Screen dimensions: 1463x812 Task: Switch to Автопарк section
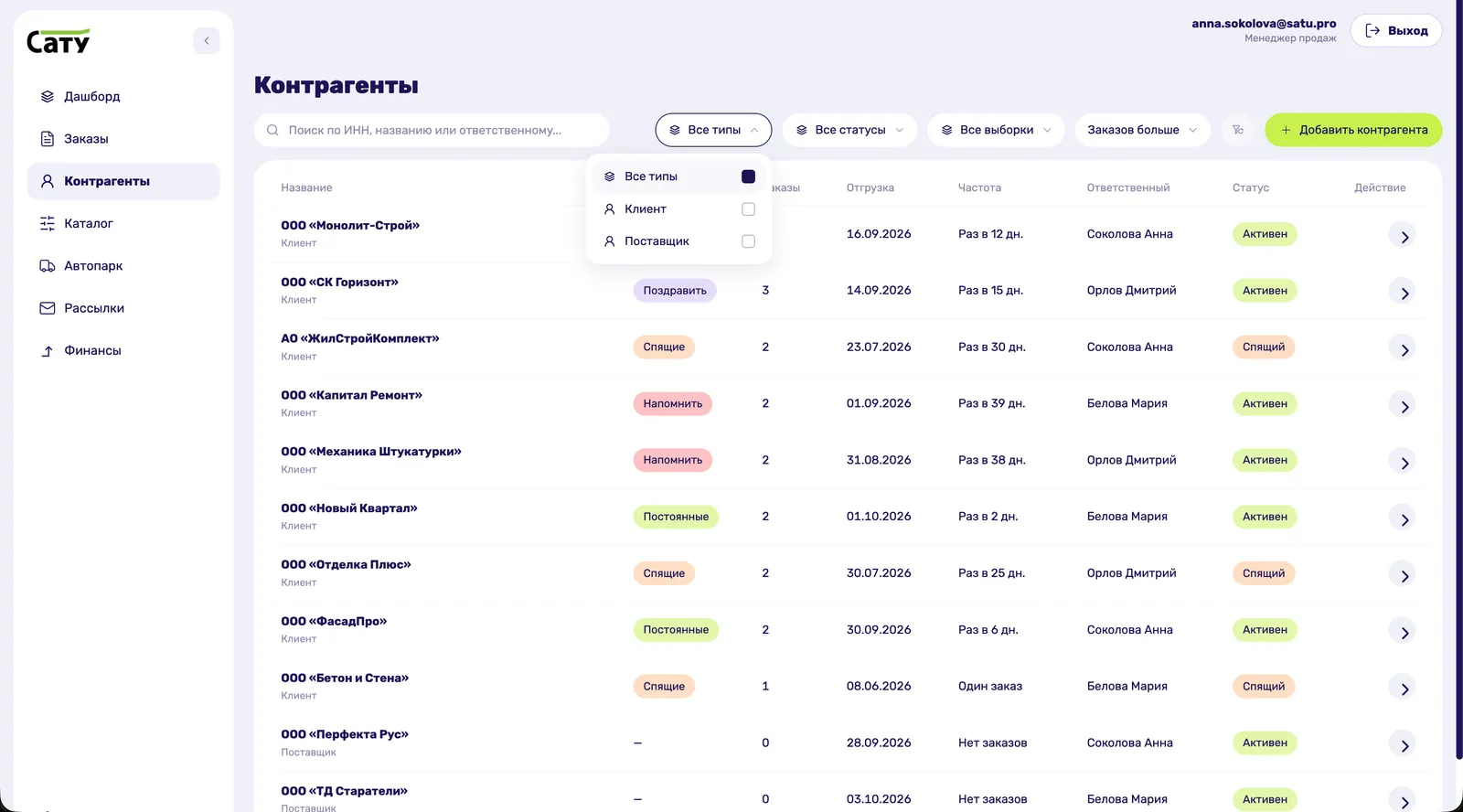click(x=123, y=266)
